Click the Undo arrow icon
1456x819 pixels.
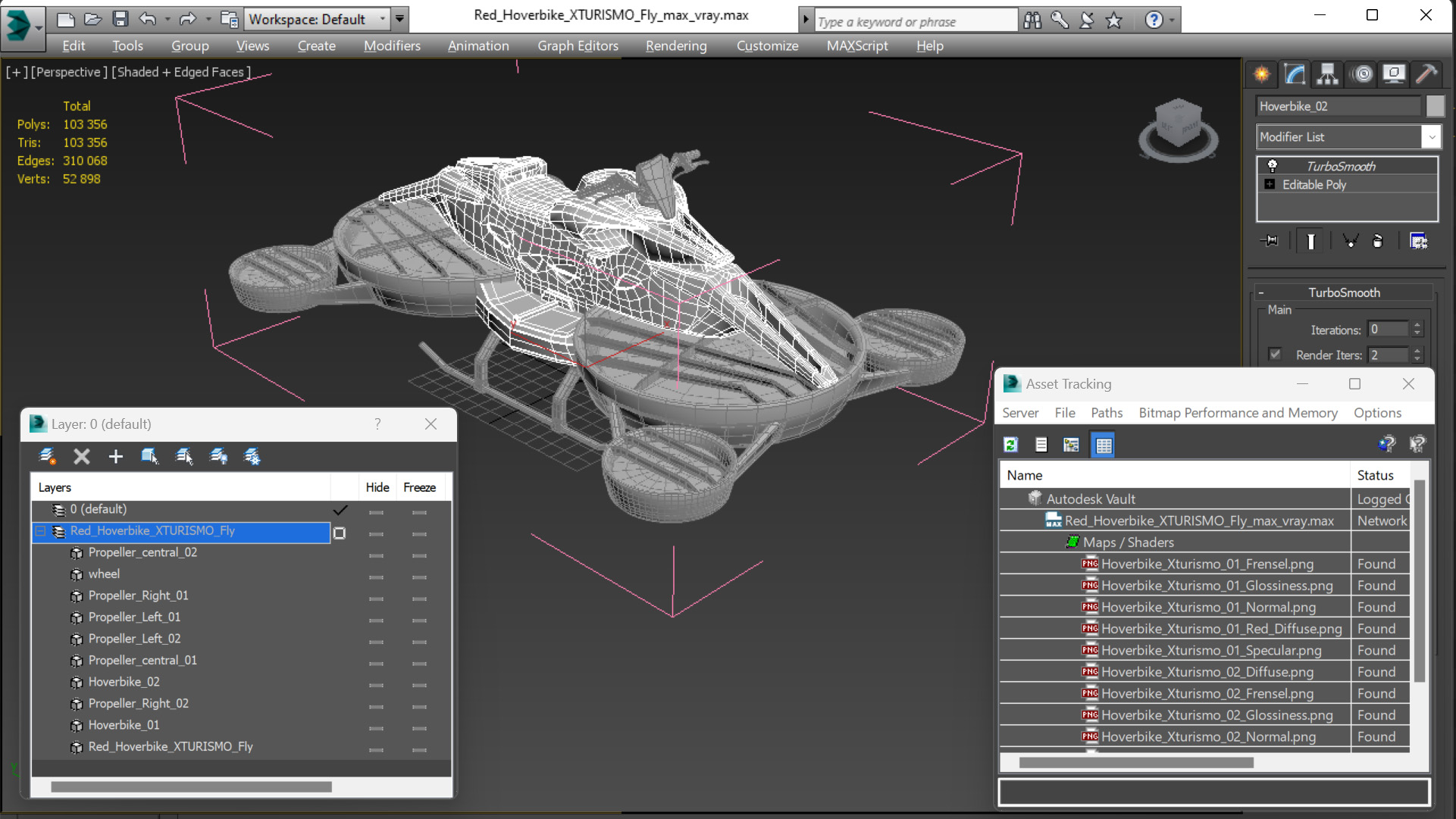[x=147, y=19]
